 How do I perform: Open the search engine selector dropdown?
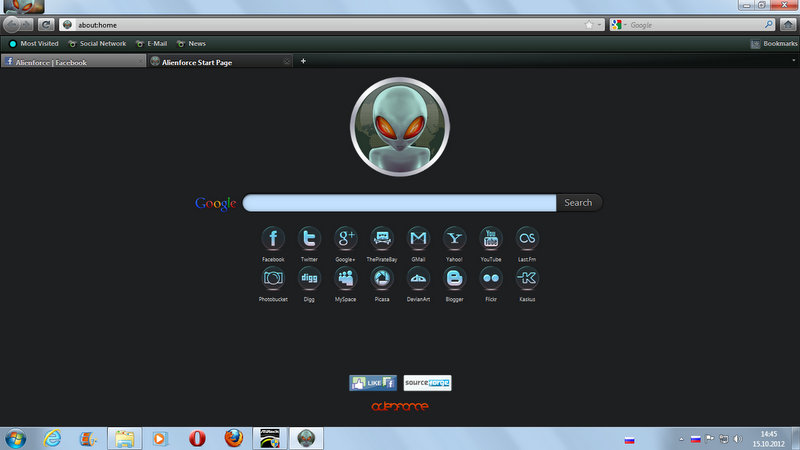[619, 24]
